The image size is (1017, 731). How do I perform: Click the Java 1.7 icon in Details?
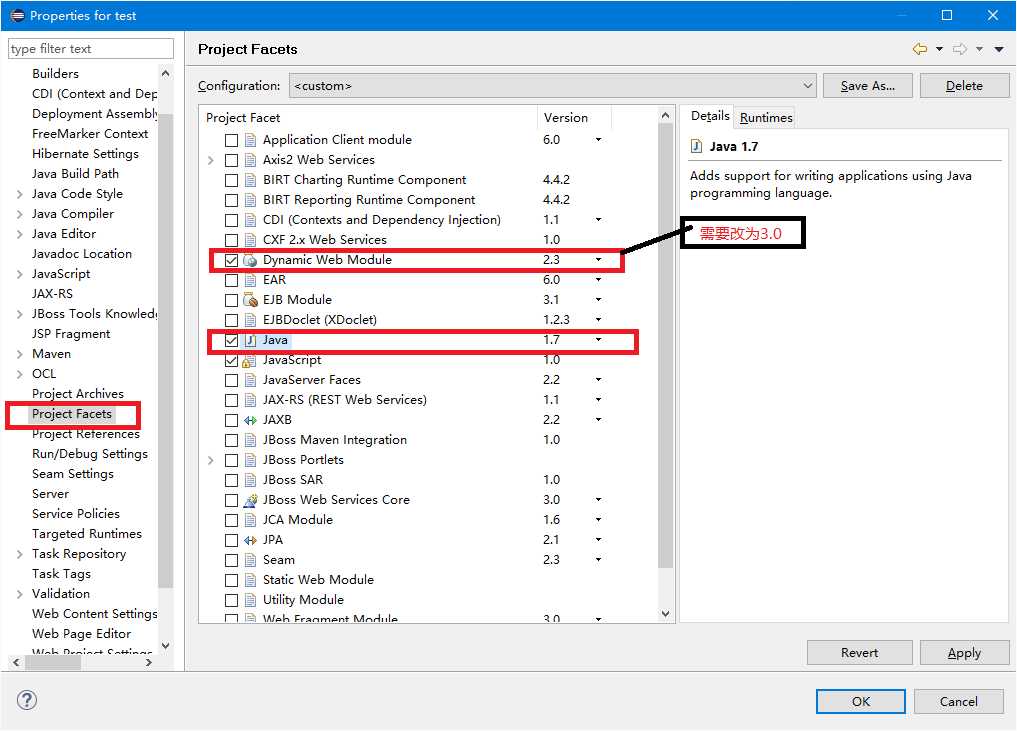coord(696,146)
